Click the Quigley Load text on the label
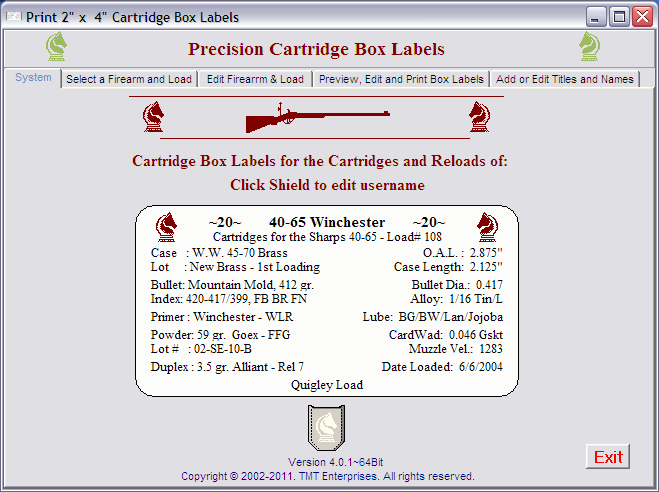Screen dimensions: 659x492 pyautogui.click(x=325, y=384)
